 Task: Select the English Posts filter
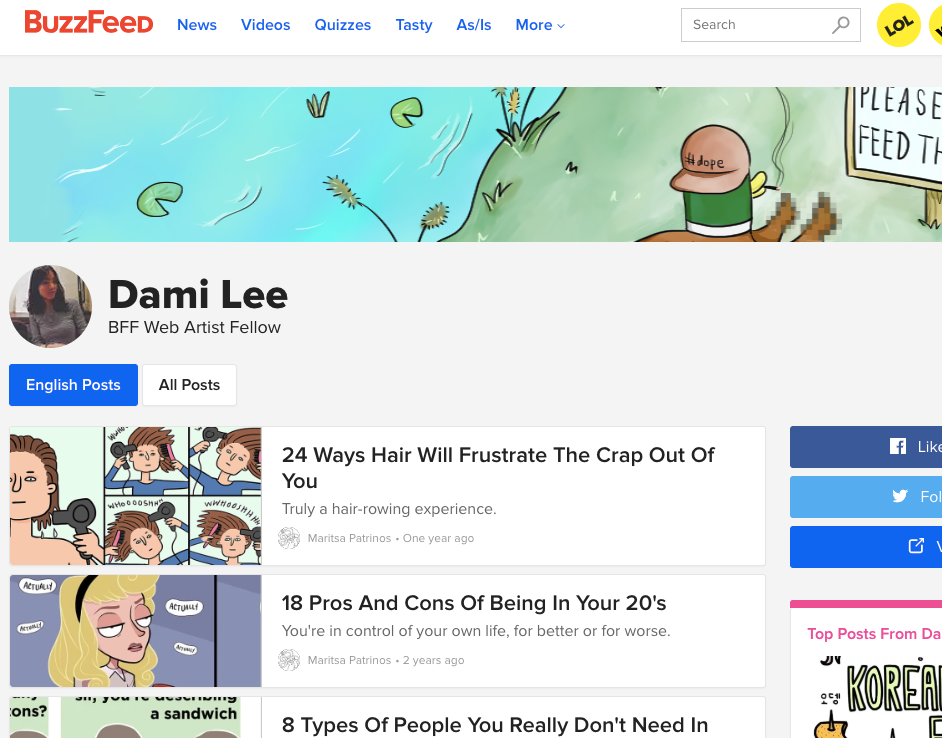pos(73,385)
